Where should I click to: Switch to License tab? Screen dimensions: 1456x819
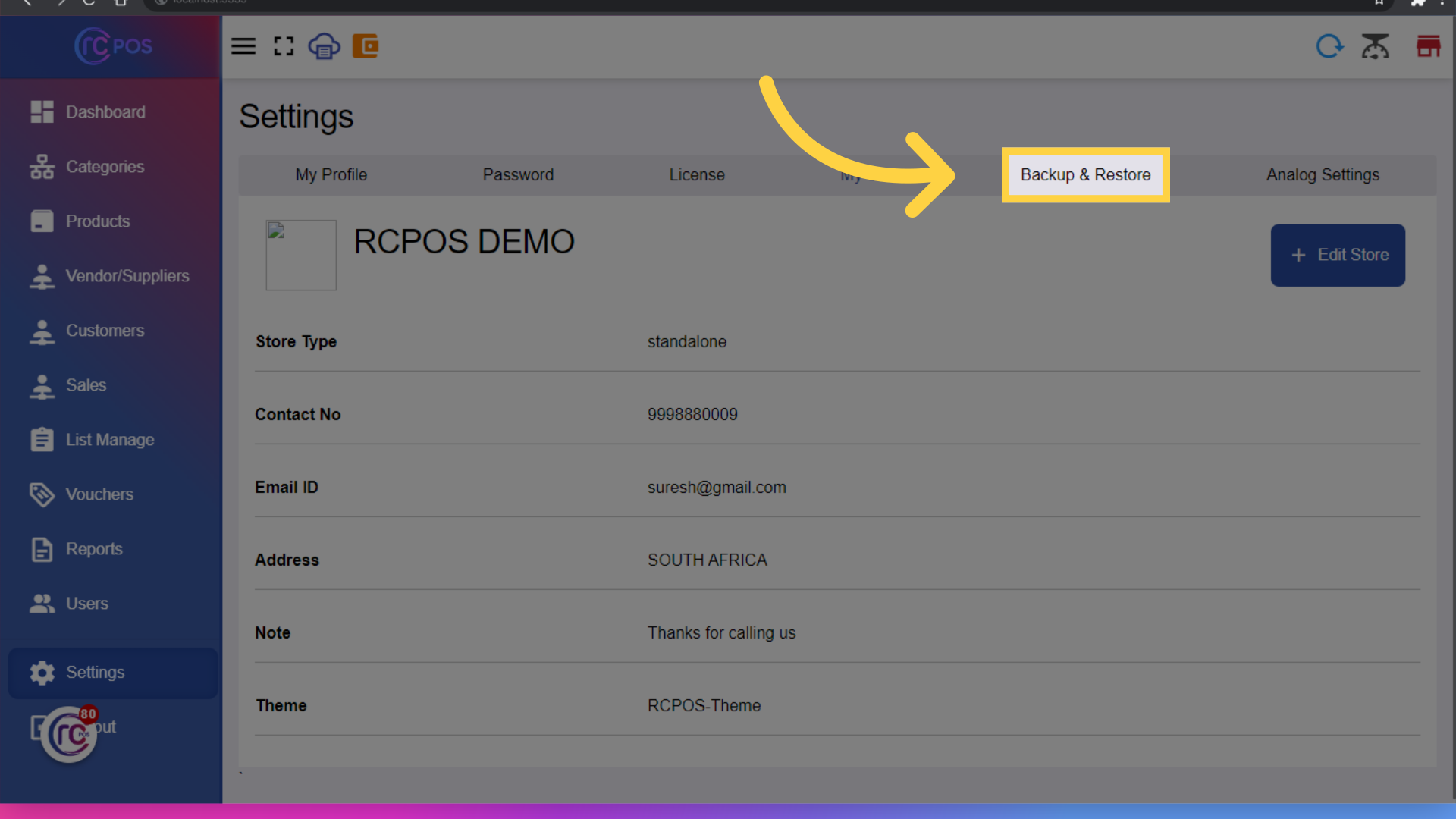coord(697,175)
